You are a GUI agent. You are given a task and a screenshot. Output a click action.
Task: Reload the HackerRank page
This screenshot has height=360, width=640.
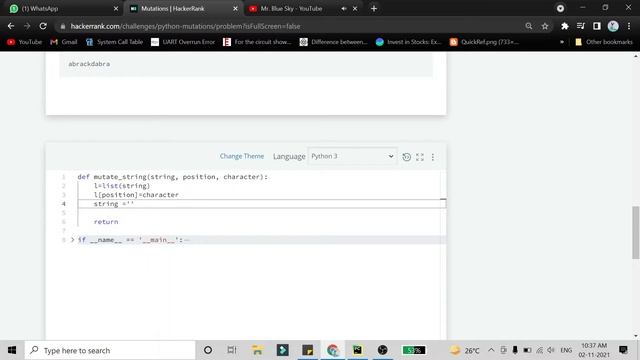[43, 26]
